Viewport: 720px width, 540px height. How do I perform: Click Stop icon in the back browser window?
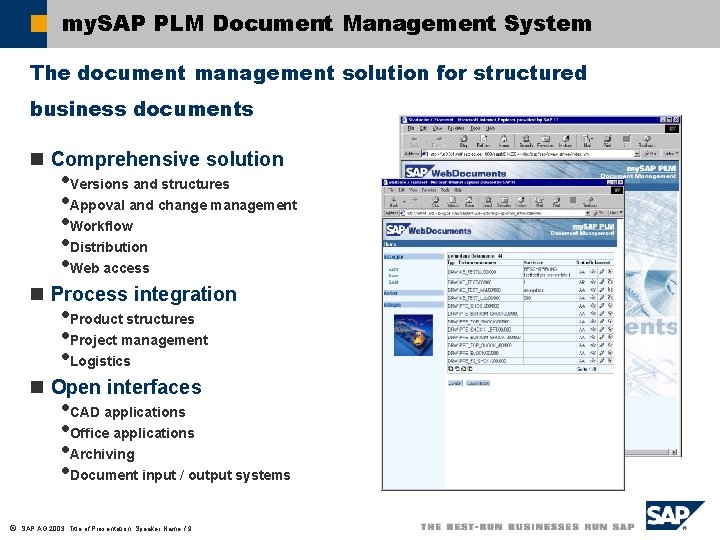(x=464, y=141)
